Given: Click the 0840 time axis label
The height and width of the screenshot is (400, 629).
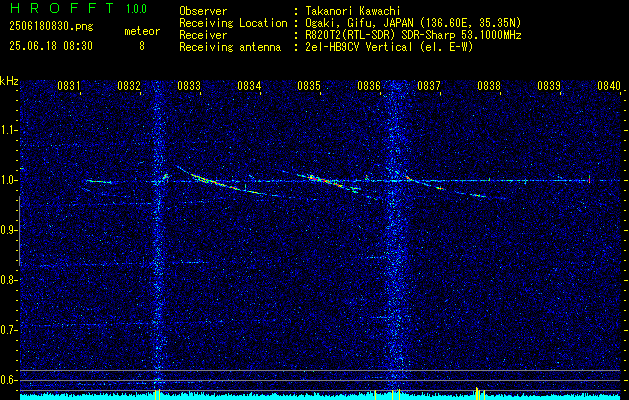Looking at the screenshot, I should point(609,85).
